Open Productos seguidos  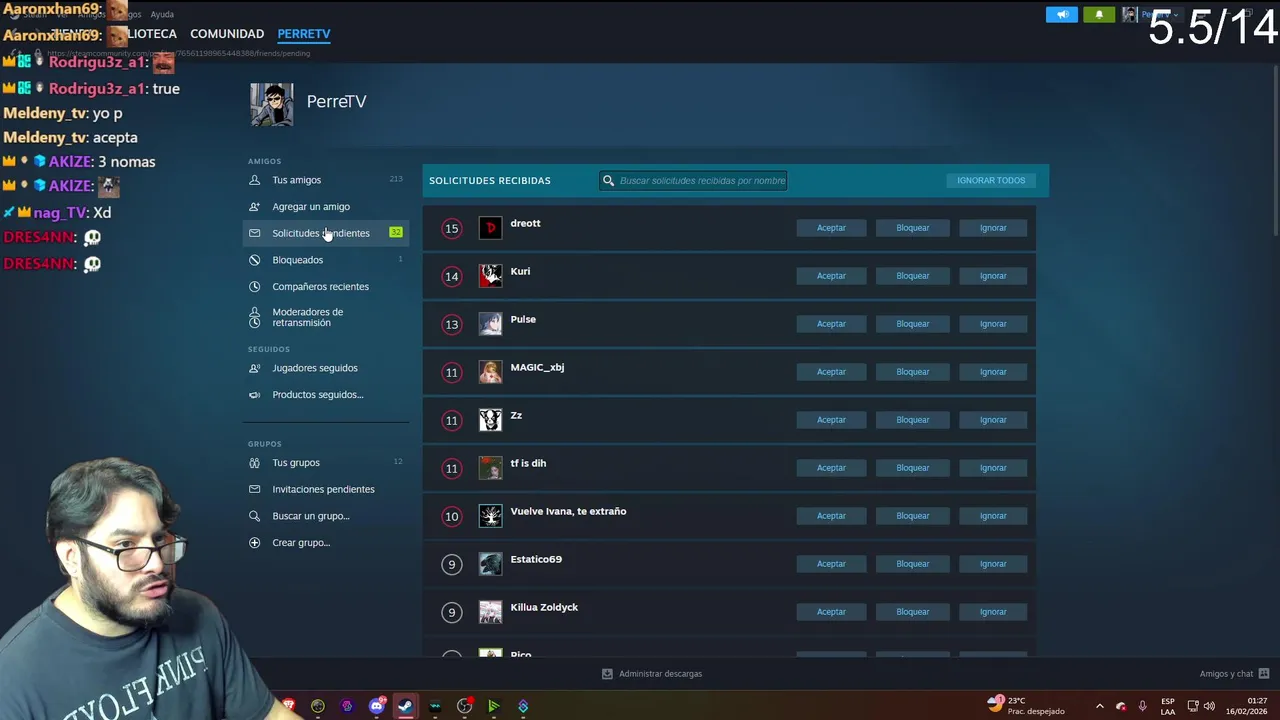pos(326,395)
